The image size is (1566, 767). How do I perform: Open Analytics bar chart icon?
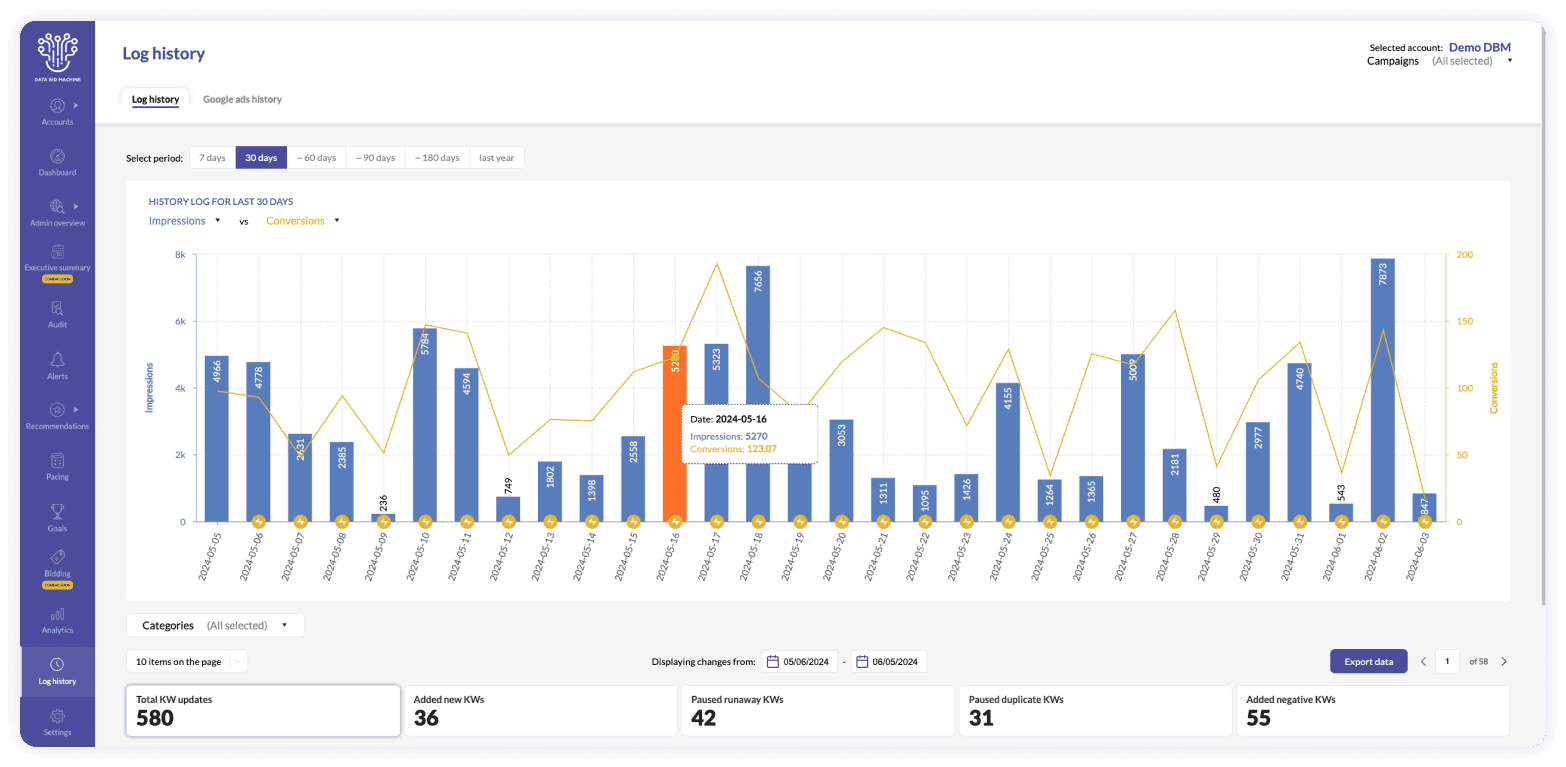pos(57,614)
